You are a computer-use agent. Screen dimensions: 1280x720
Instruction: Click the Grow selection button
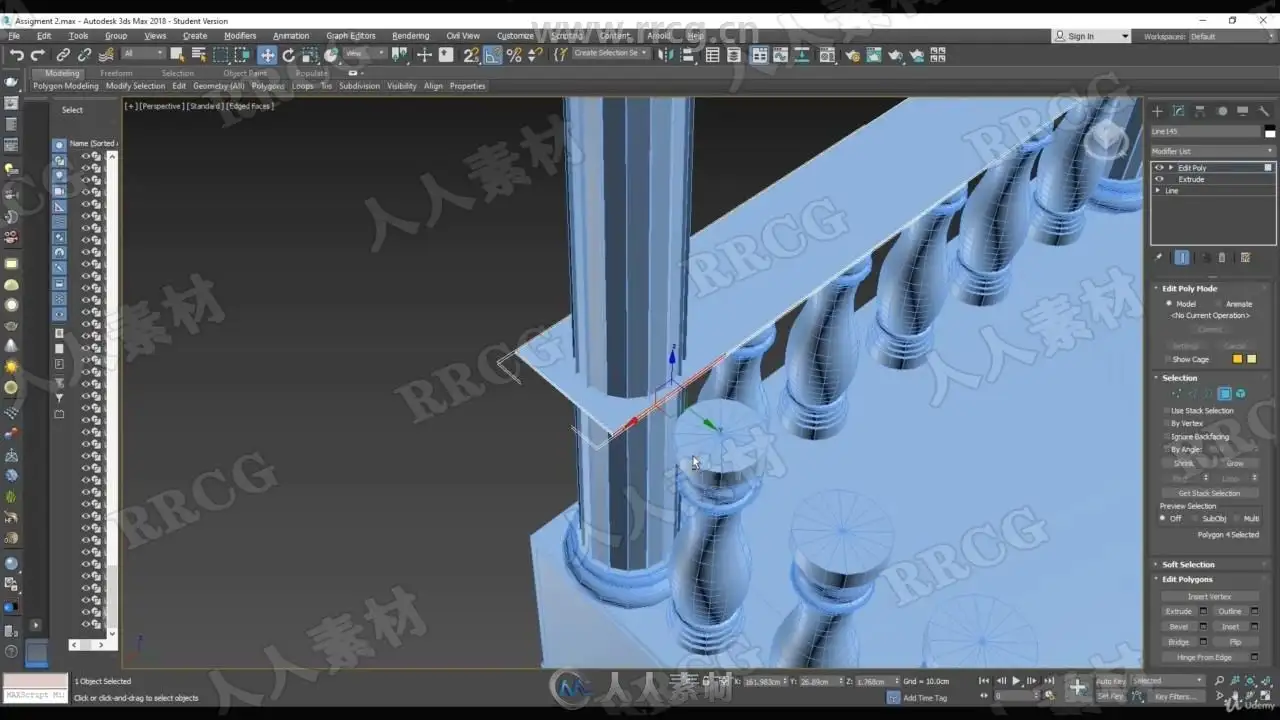(x=1235, y=463)
